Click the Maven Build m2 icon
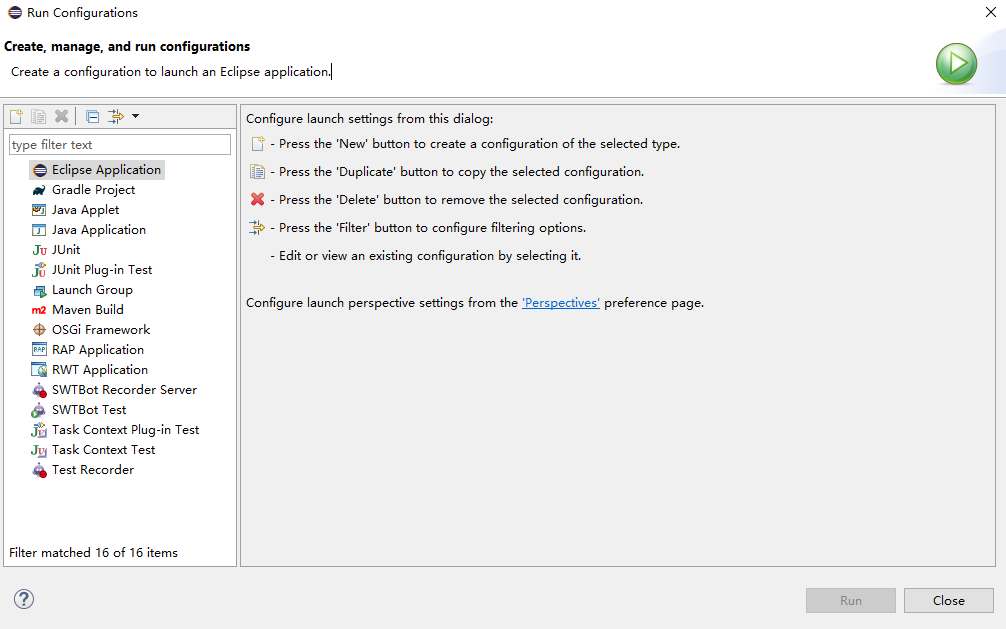Screen dimensions: 1006x629 pos(39,310)
